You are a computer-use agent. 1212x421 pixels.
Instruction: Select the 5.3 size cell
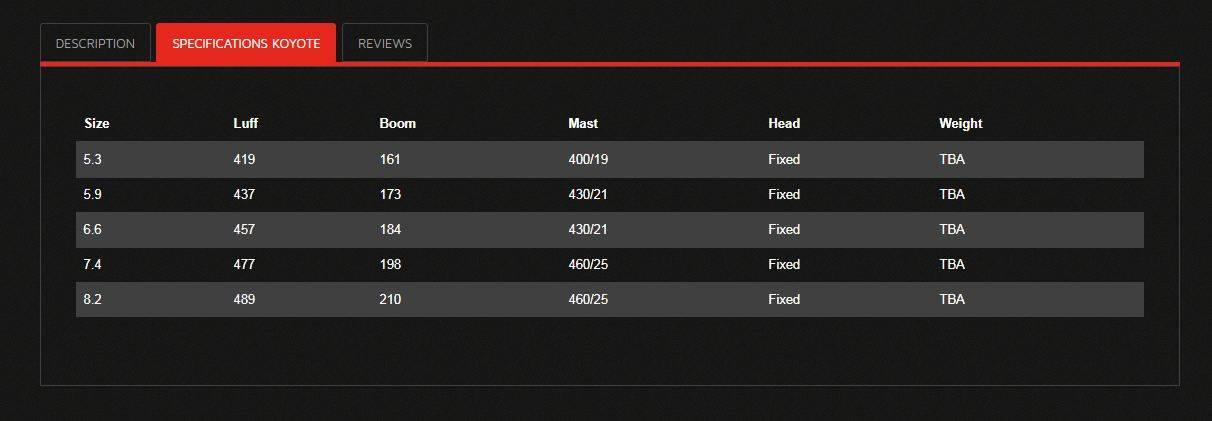pyautogui.click(x=93, y=160)
